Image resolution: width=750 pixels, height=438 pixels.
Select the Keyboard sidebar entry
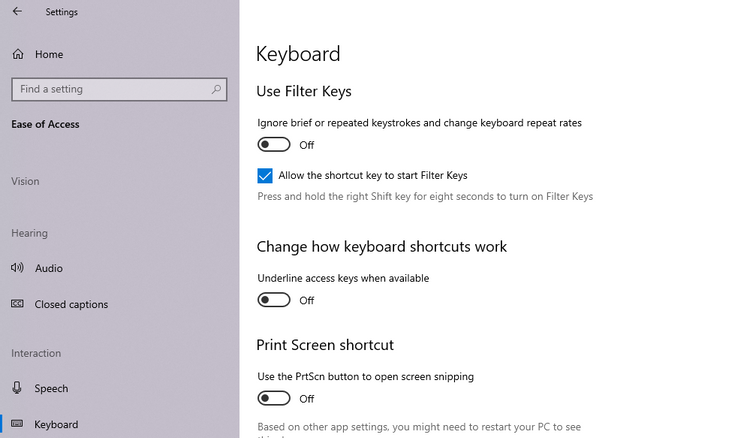pyautogui.click(x=56, y=424)
